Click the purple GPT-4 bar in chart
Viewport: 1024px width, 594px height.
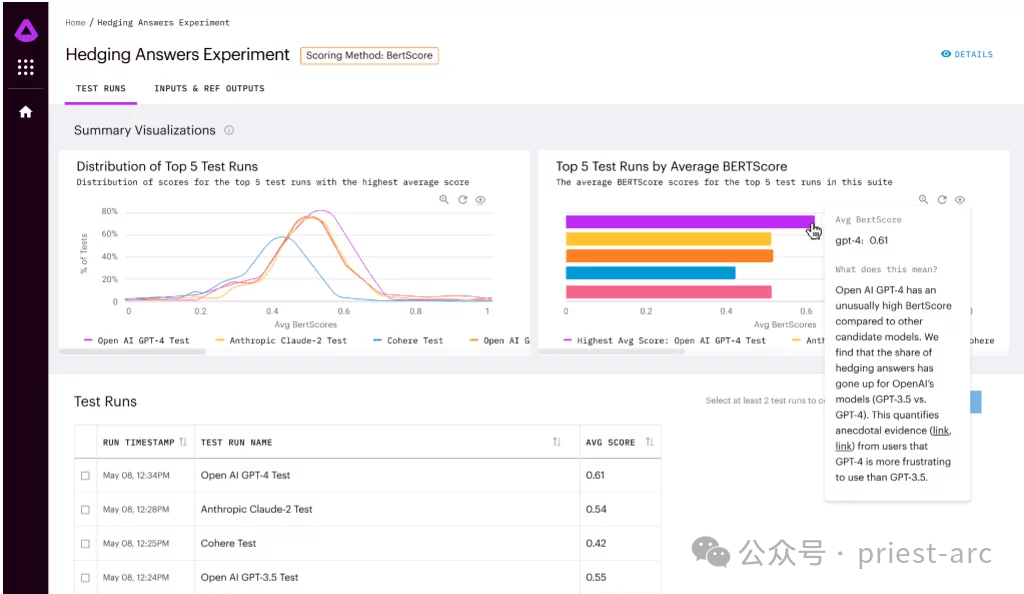point(690,222)
